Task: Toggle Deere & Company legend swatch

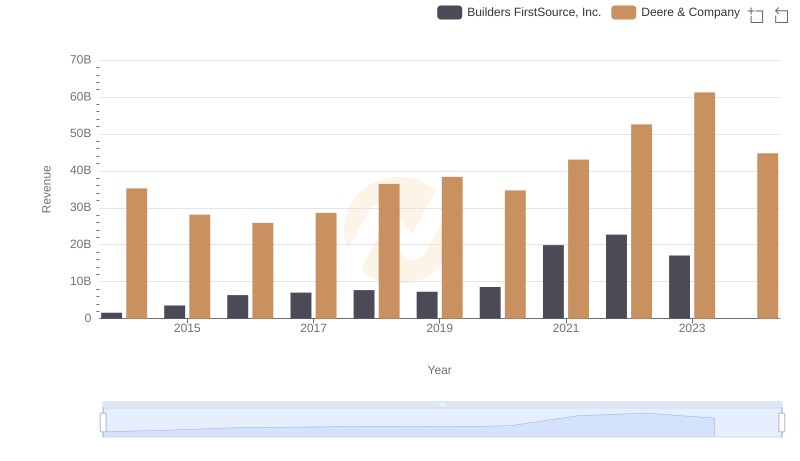Action: (x=623, y=12)
